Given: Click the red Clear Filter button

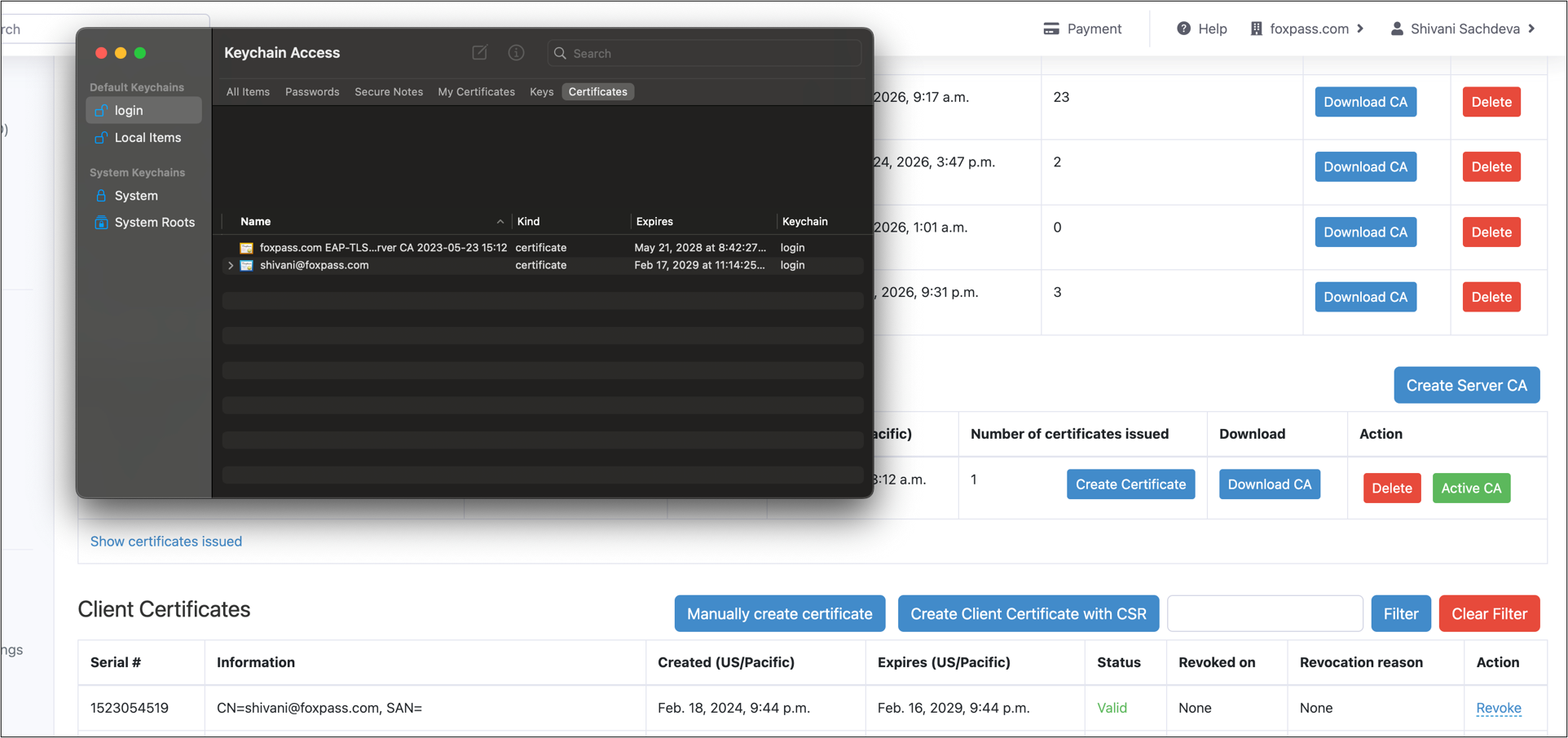Looking at the screenshot, I should click(1489, 613).
